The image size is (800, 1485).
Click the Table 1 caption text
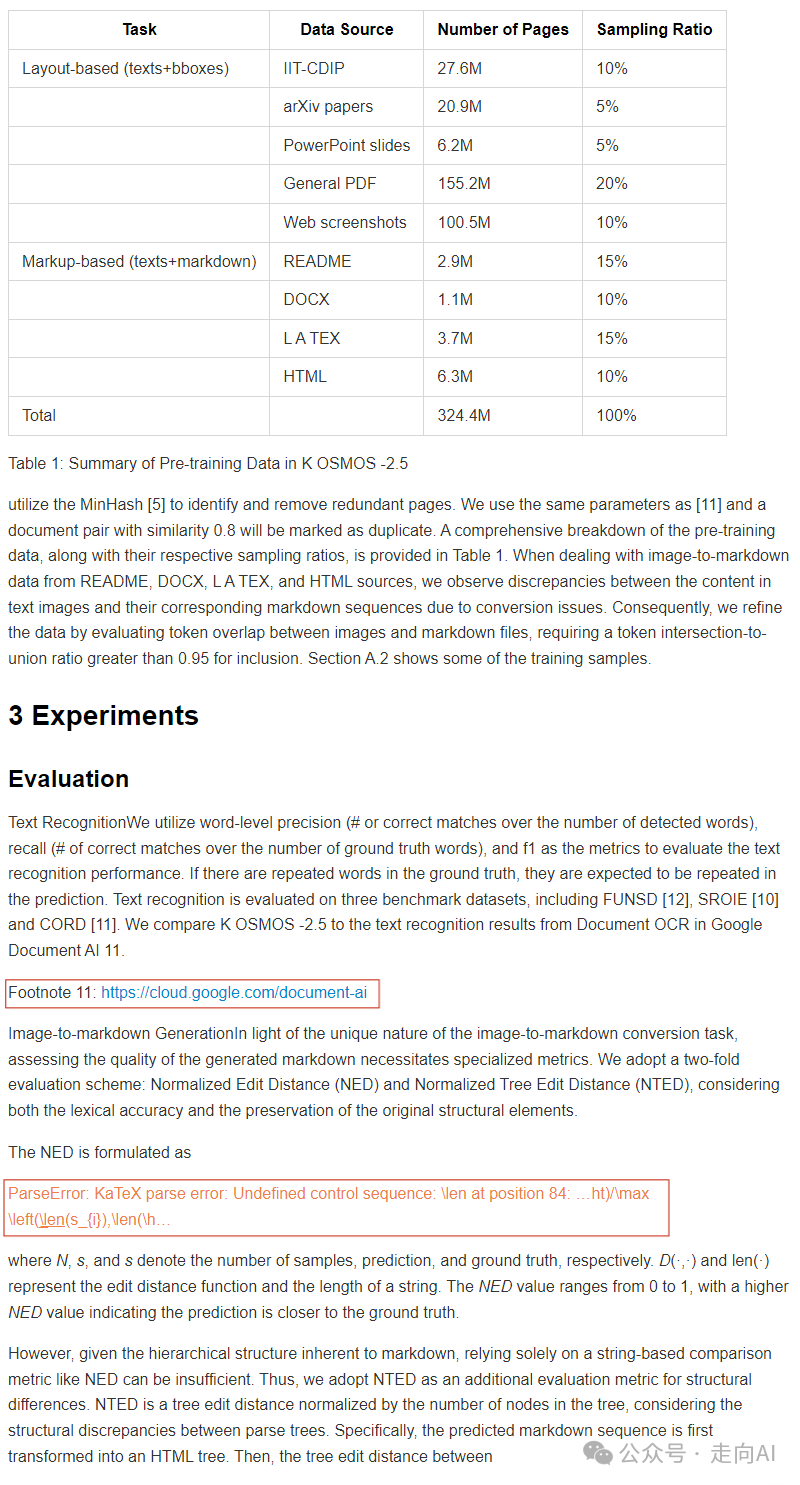point(208,463)
